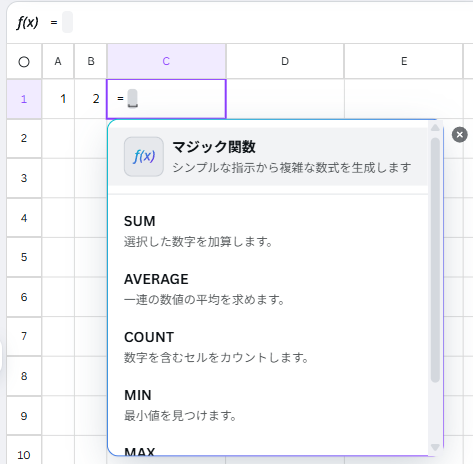
Task: Select row 7 header
Action: click(24, 336)
